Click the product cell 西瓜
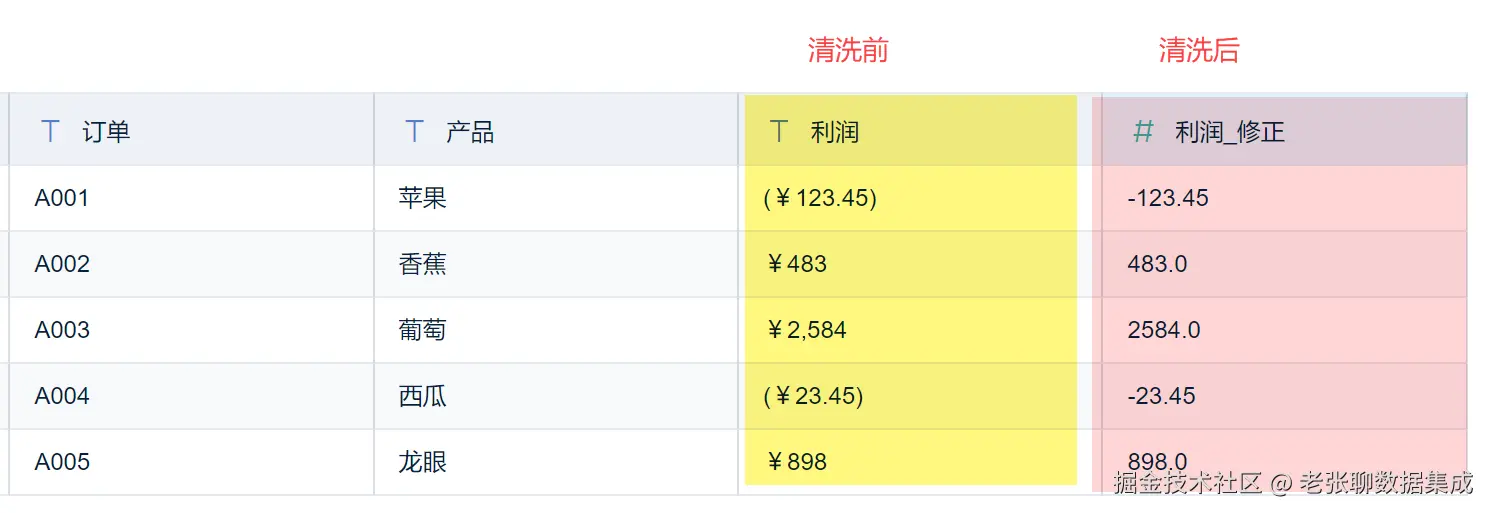Viewport: 1490px width, 513px height. point(422,396)
